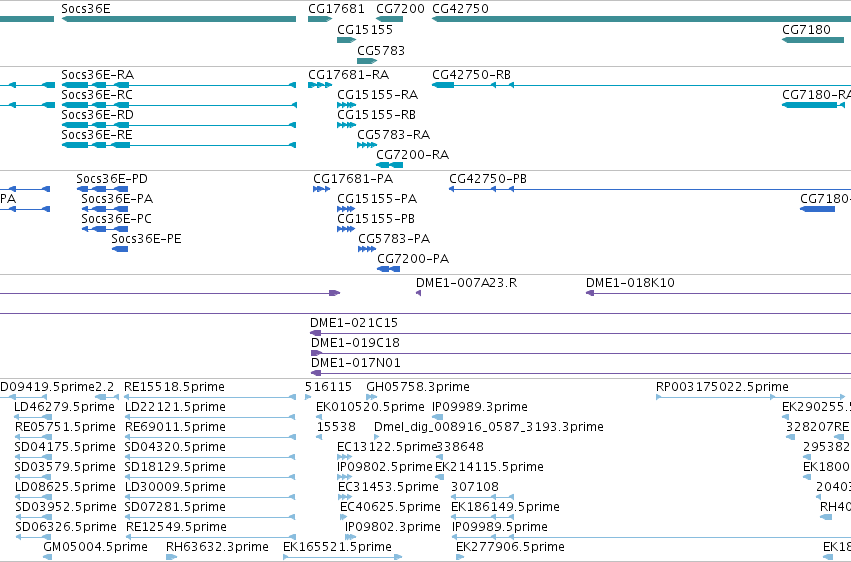Click EST SD18129.5prime
Image resolution: width=851 pixels, height=562 pixels.
[x=175, y=468]
